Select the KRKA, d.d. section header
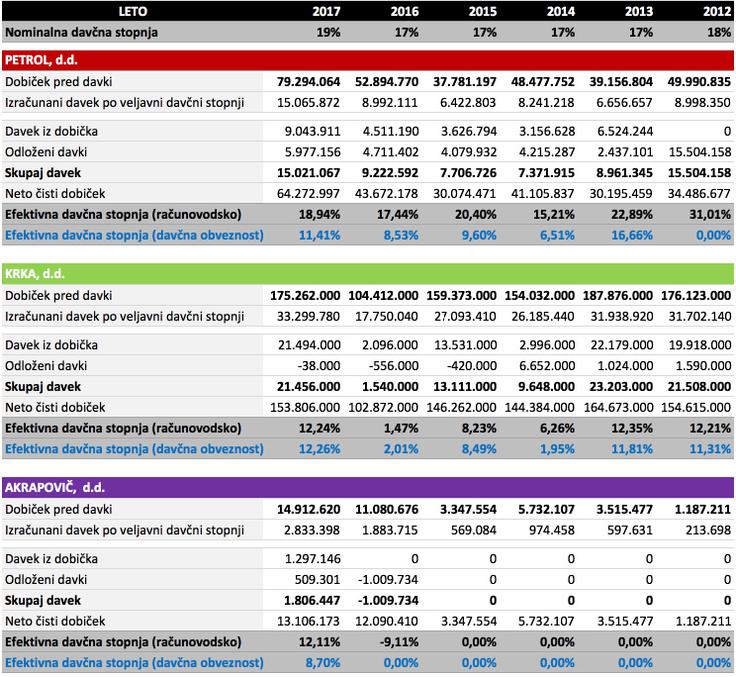This screenshot has width=736, height=677. coord(368,274)
